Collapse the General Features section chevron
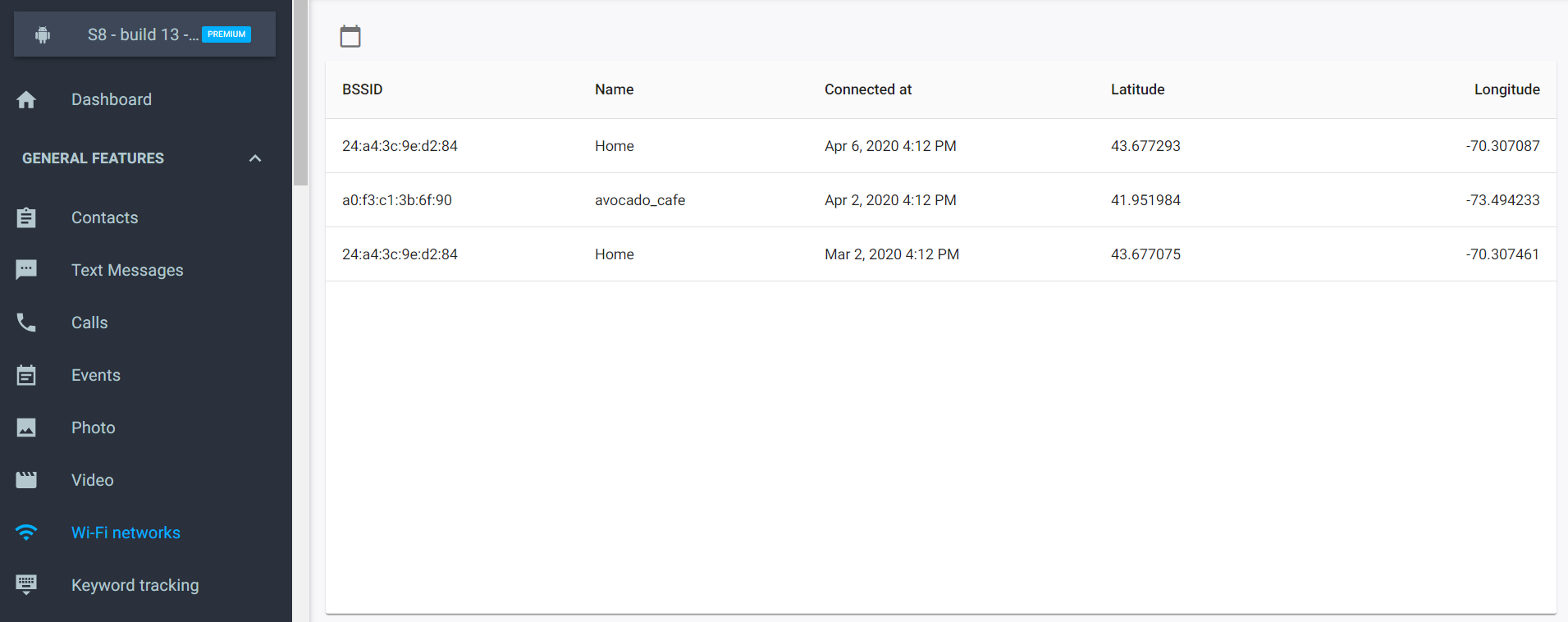Screen dimensions: 1568x622 pyautogui.click(x=255, y=158)
